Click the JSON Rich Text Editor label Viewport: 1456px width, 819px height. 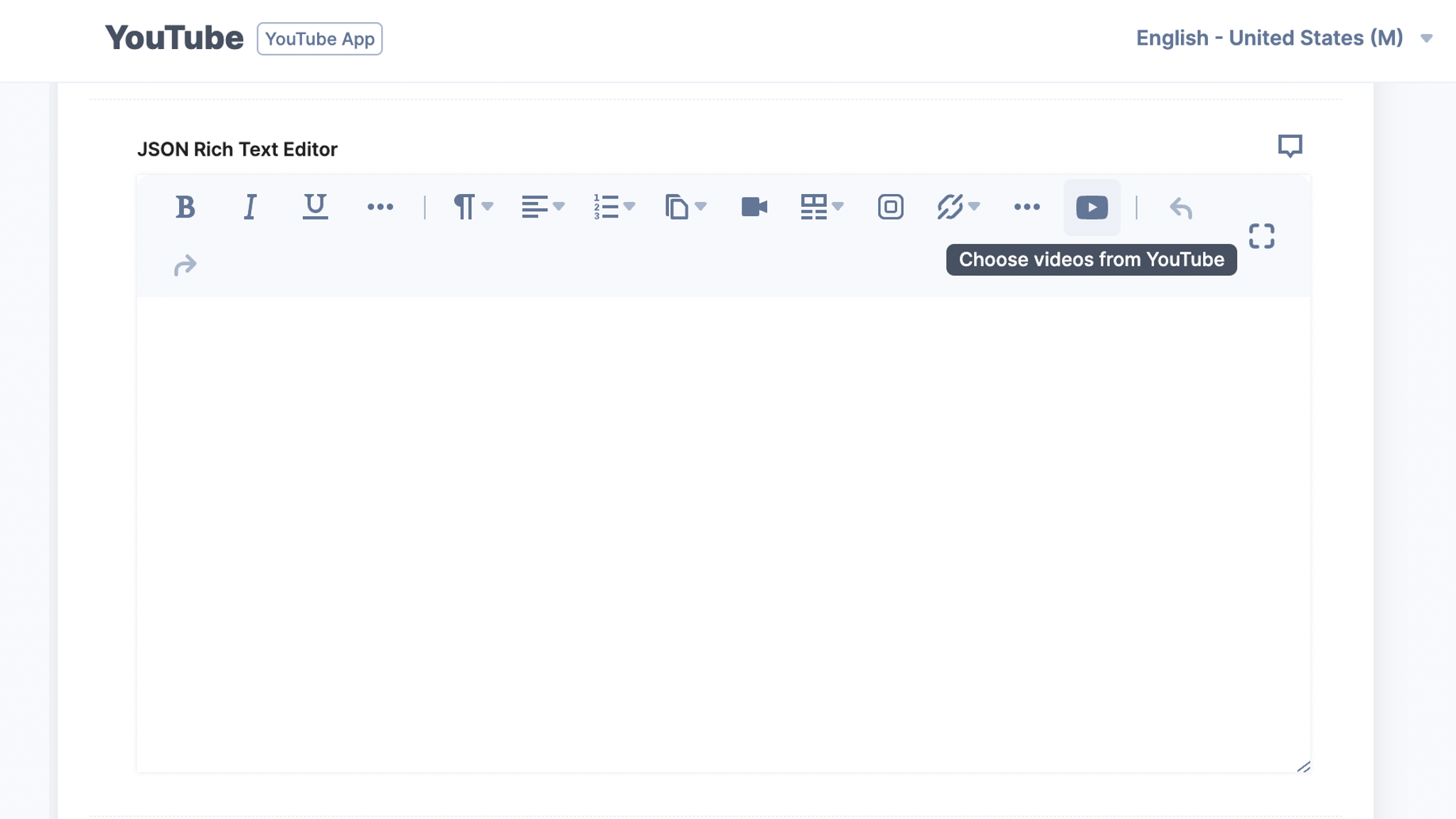(x=237, y=149)
